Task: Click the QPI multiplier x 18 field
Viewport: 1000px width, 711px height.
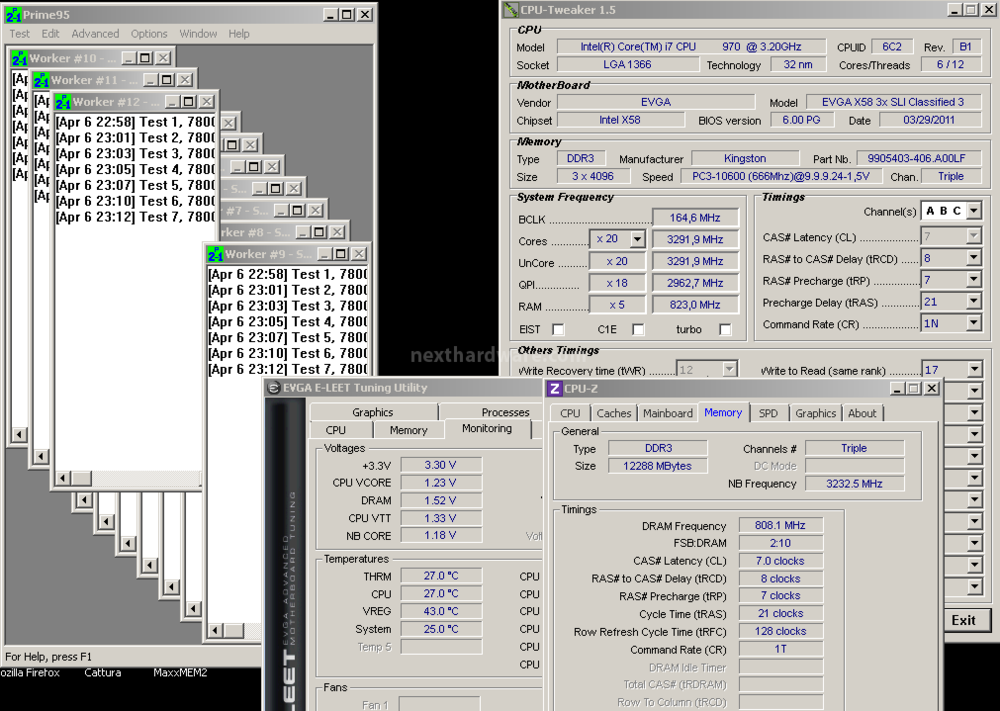Action: [617, 283]
